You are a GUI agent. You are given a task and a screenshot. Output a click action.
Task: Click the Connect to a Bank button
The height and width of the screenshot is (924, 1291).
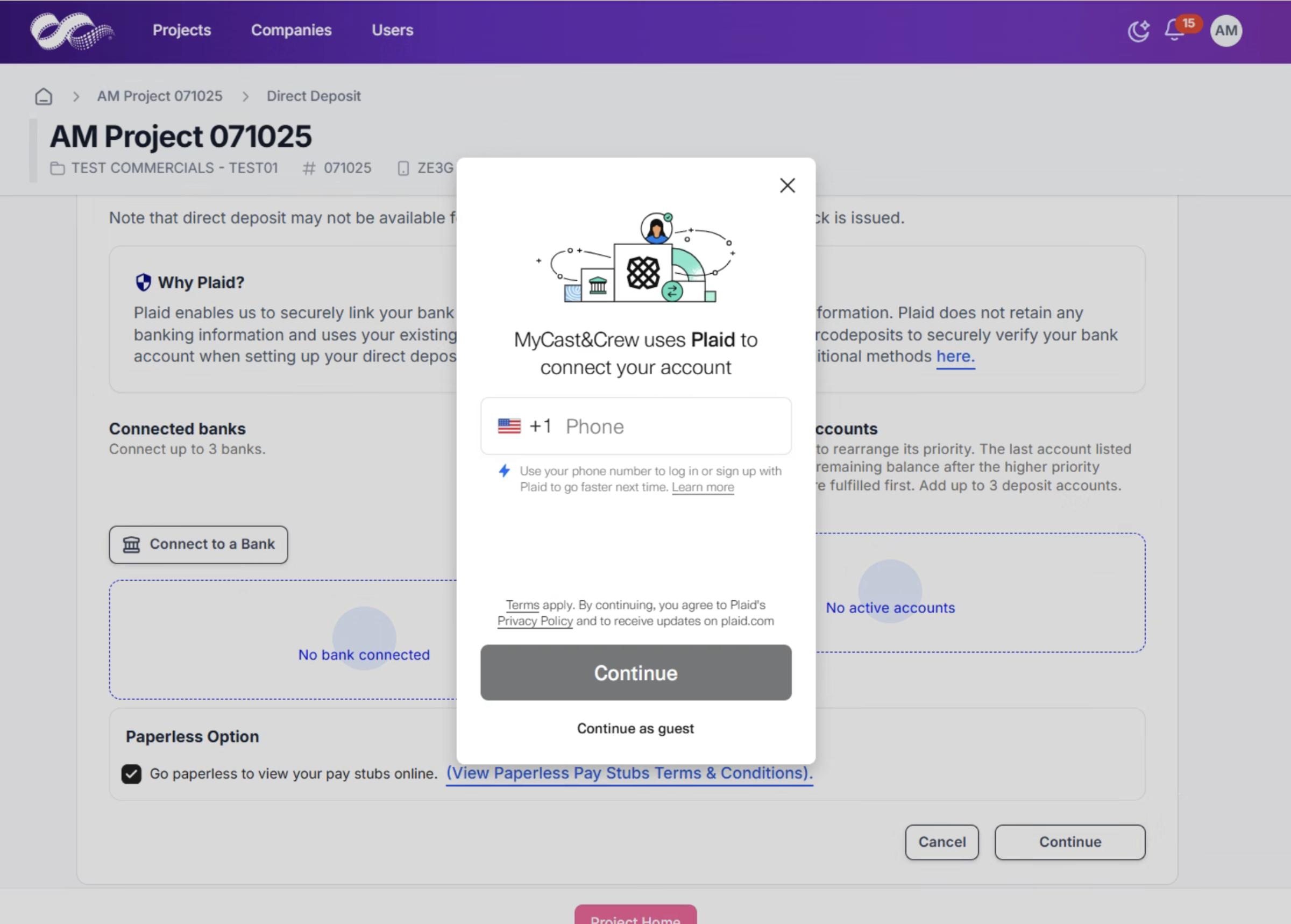(198, 544)
